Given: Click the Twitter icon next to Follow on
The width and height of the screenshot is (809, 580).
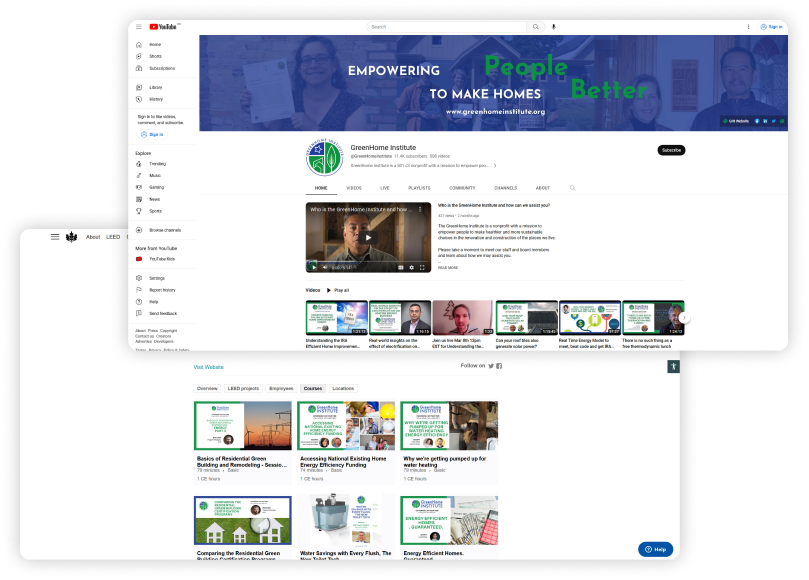Looking at the screenshot, I should click(491, 366).
